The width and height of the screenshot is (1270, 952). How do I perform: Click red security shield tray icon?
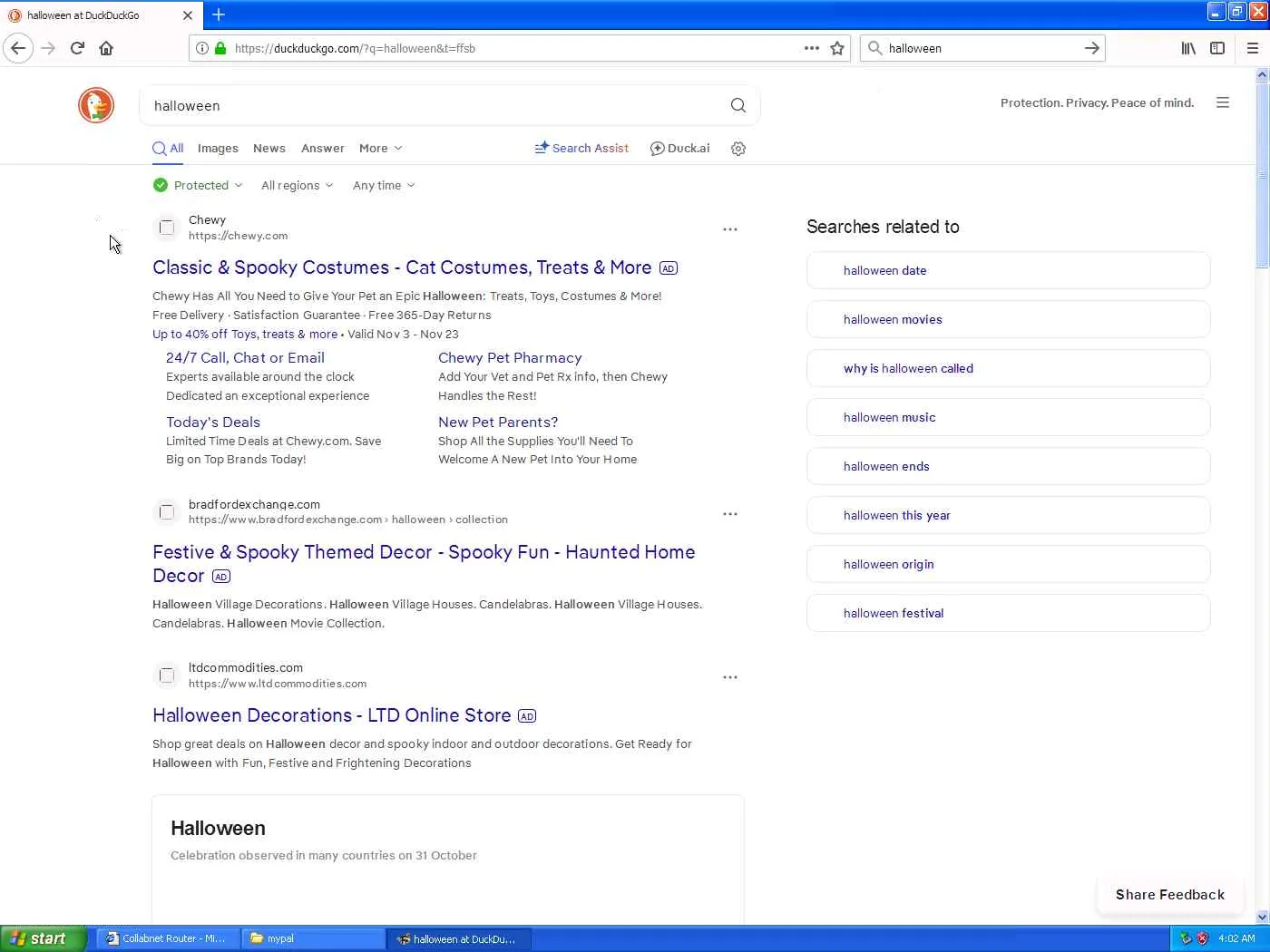click(1203, 938)
